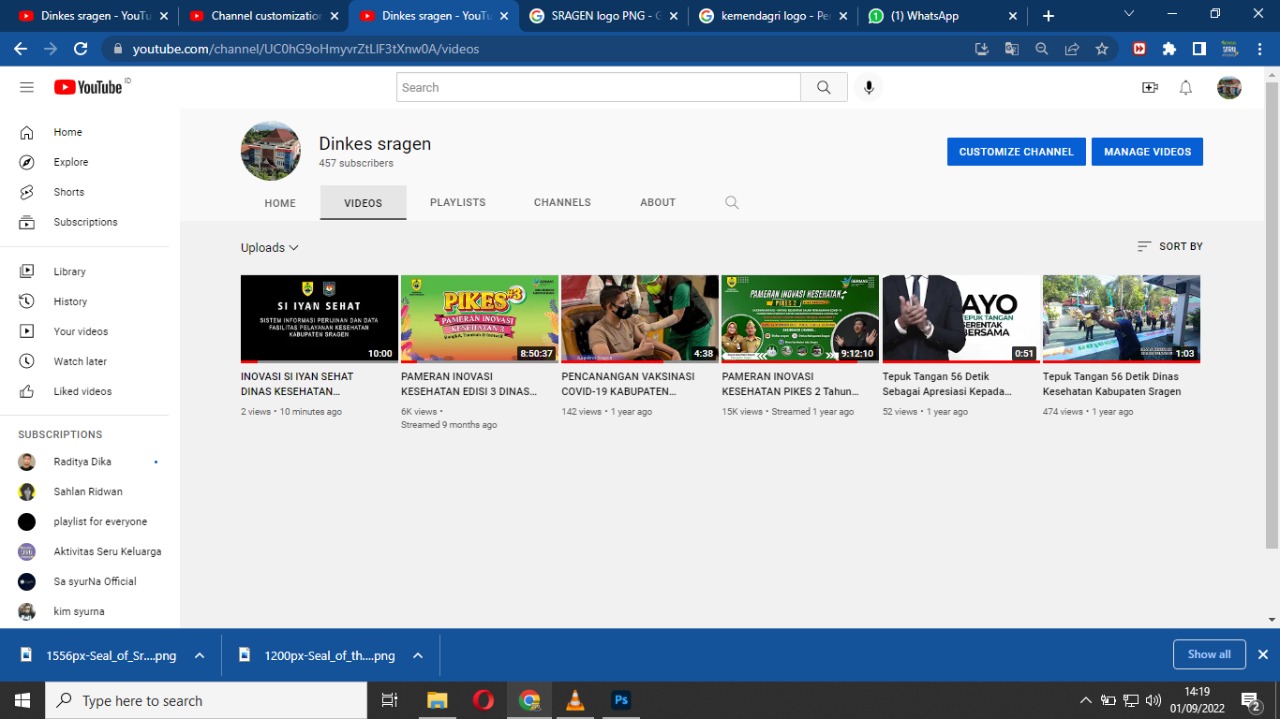This screenshot has width=1280, height=719.
Task: Open the notifications bell
Action: tap(1185, 87)
